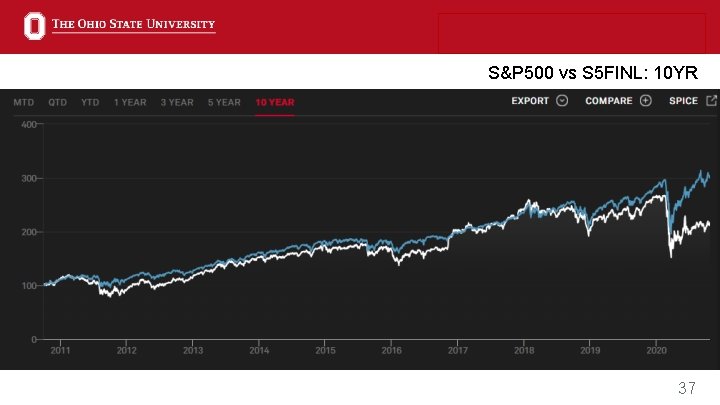This screenshot has width=720, height=405.
Task: Click the 300 y-axis label
Action: [28, 178]
